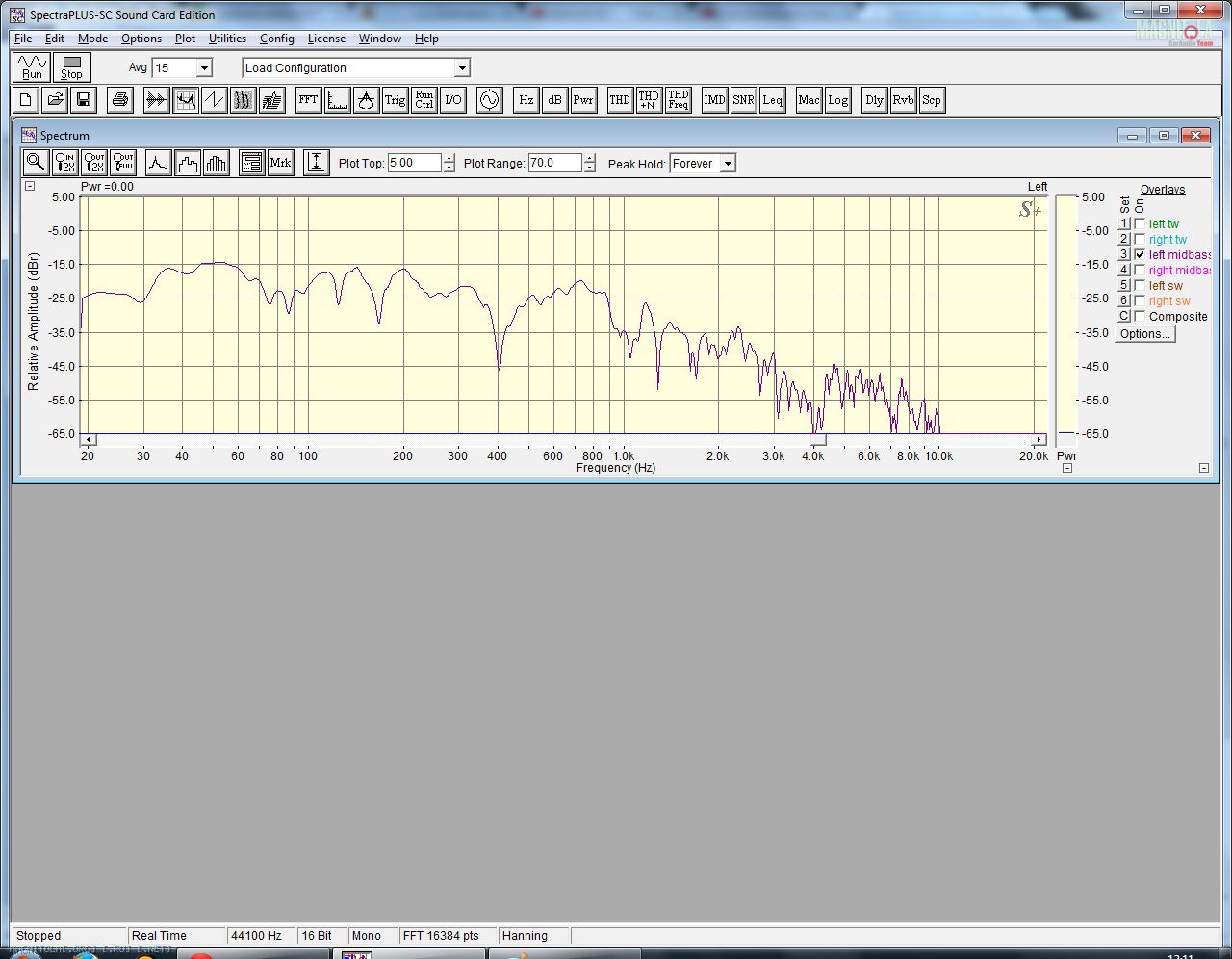Click the Mrk marker button in Spectrum
Image resolution: width=1232 pixels, height=959 pixels.
coord(280,163)
